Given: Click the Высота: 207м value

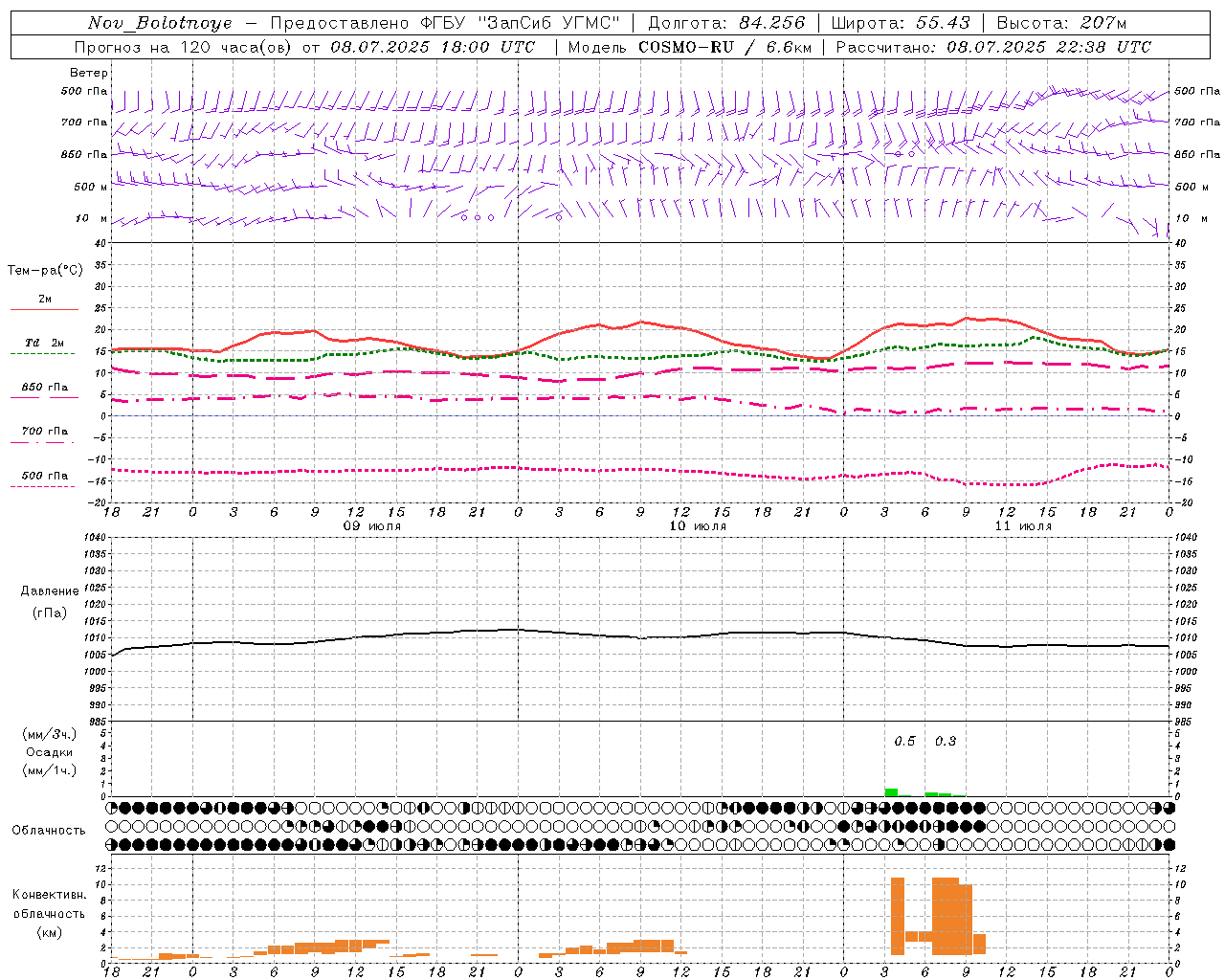Looking at the screenshot, I should tap(1061, 23).
